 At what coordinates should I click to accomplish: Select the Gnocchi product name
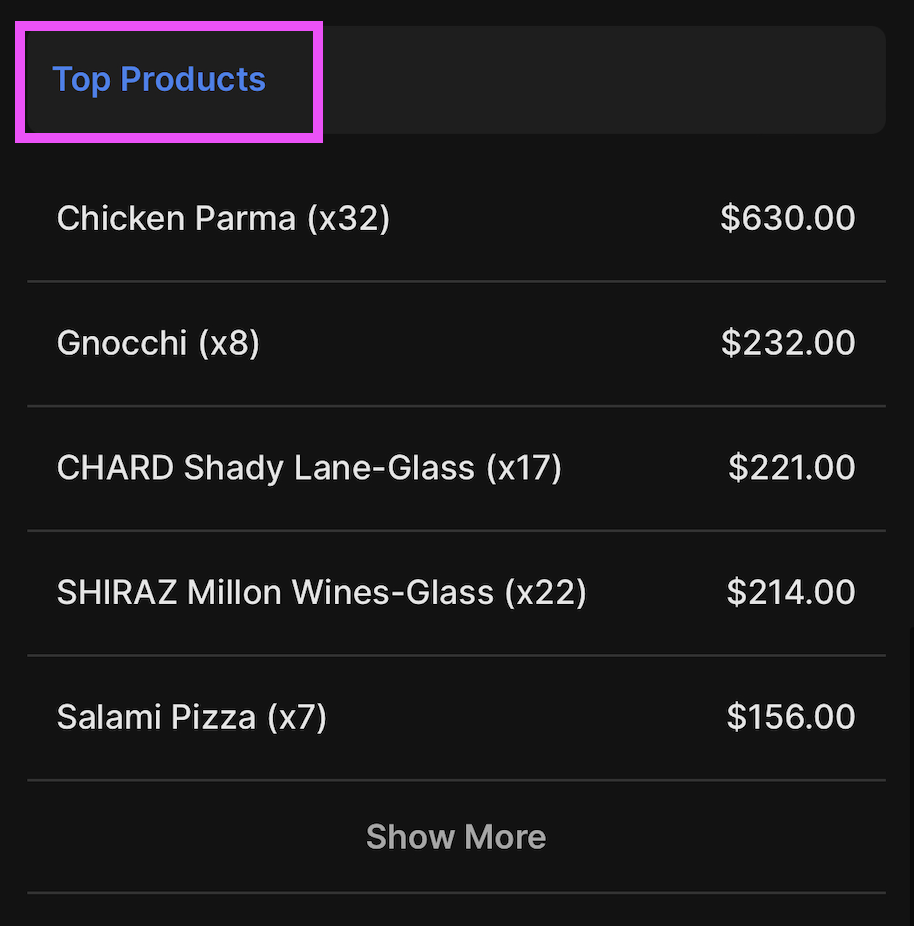[x=122, y=343]
